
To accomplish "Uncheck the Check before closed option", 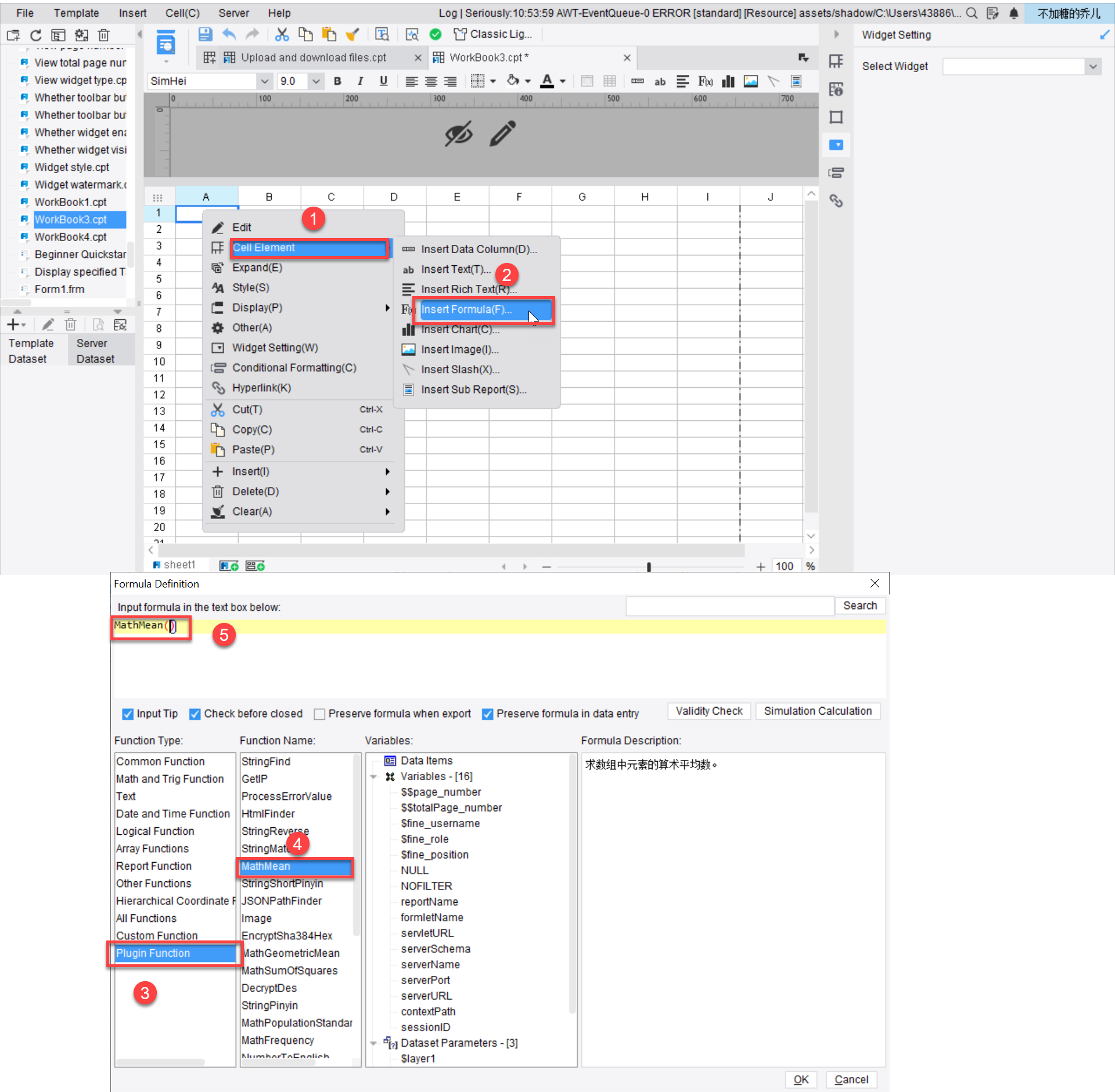I will [195, 713].
